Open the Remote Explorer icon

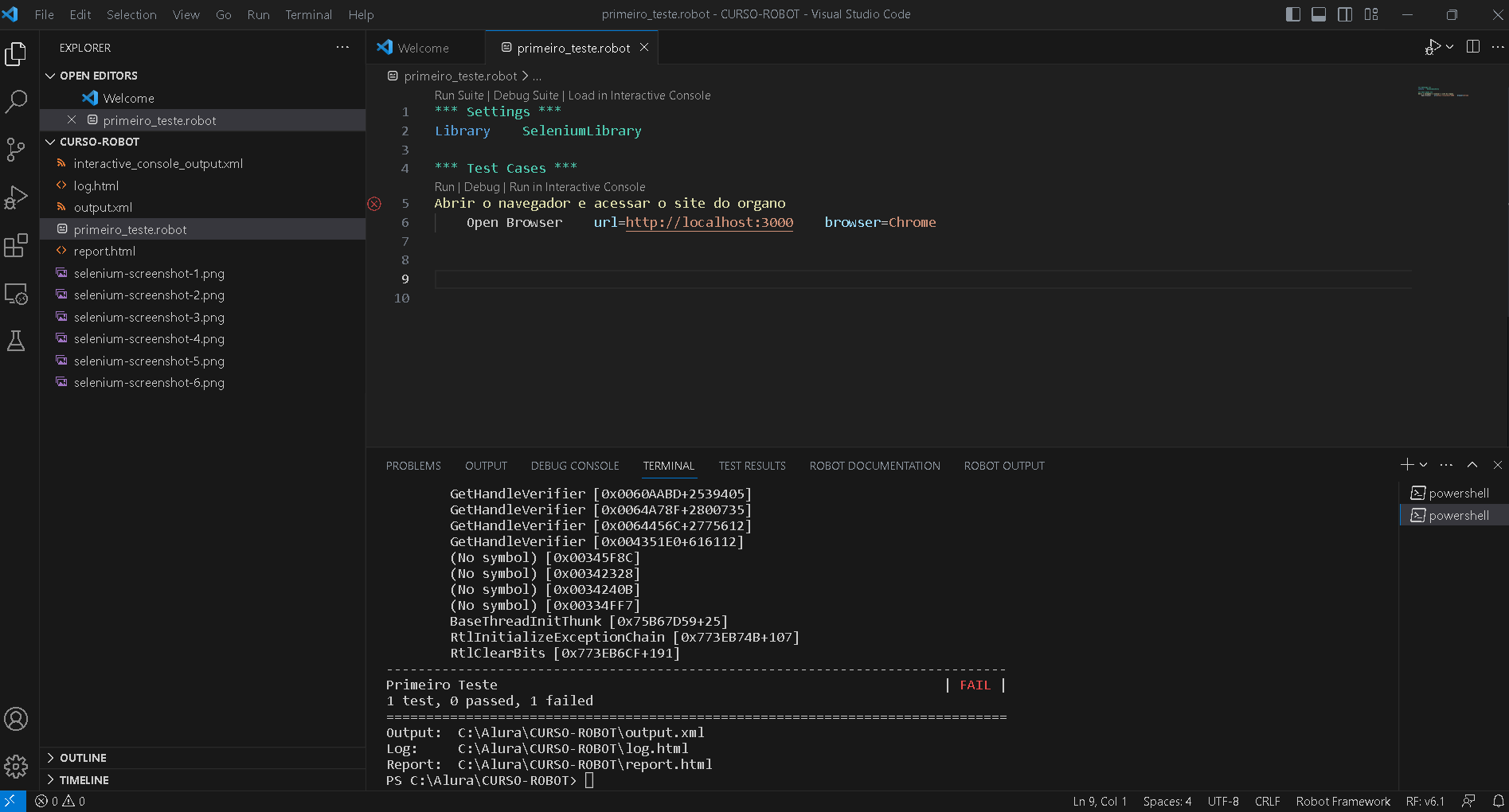coord(16,294)
